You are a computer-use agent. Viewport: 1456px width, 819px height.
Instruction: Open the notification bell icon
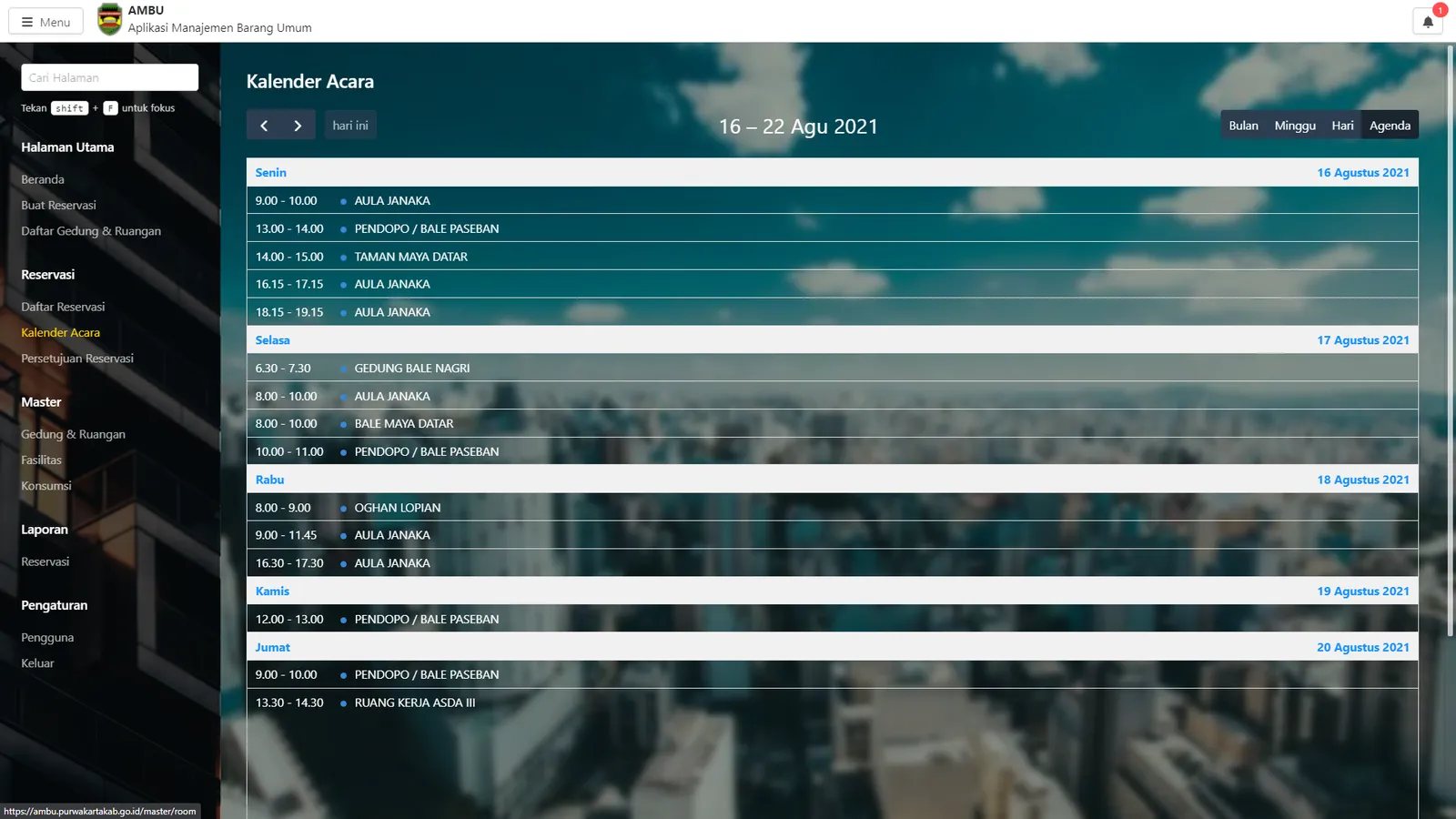coord(1428,22)
